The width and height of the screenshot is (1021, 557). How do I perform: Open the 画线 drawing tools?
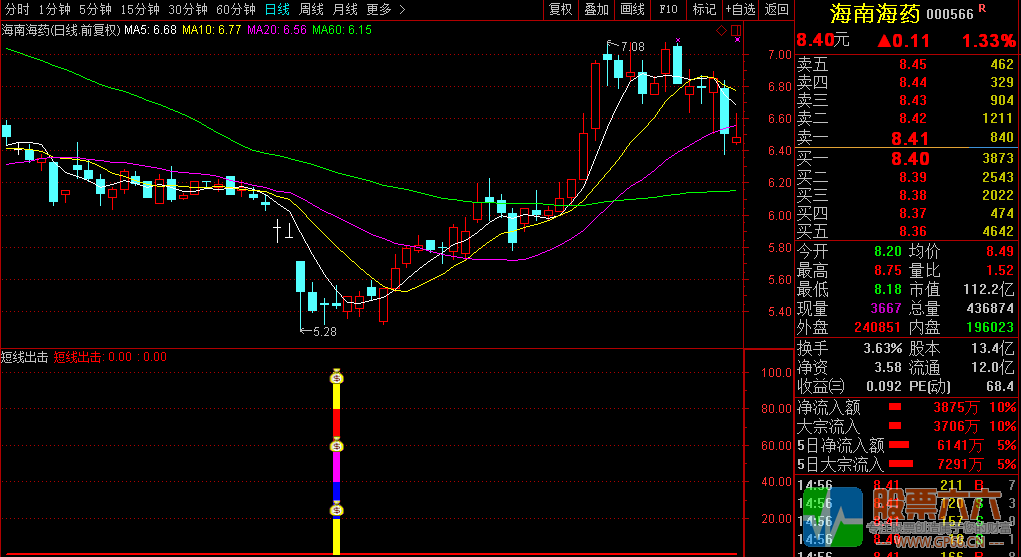[632, 9]
